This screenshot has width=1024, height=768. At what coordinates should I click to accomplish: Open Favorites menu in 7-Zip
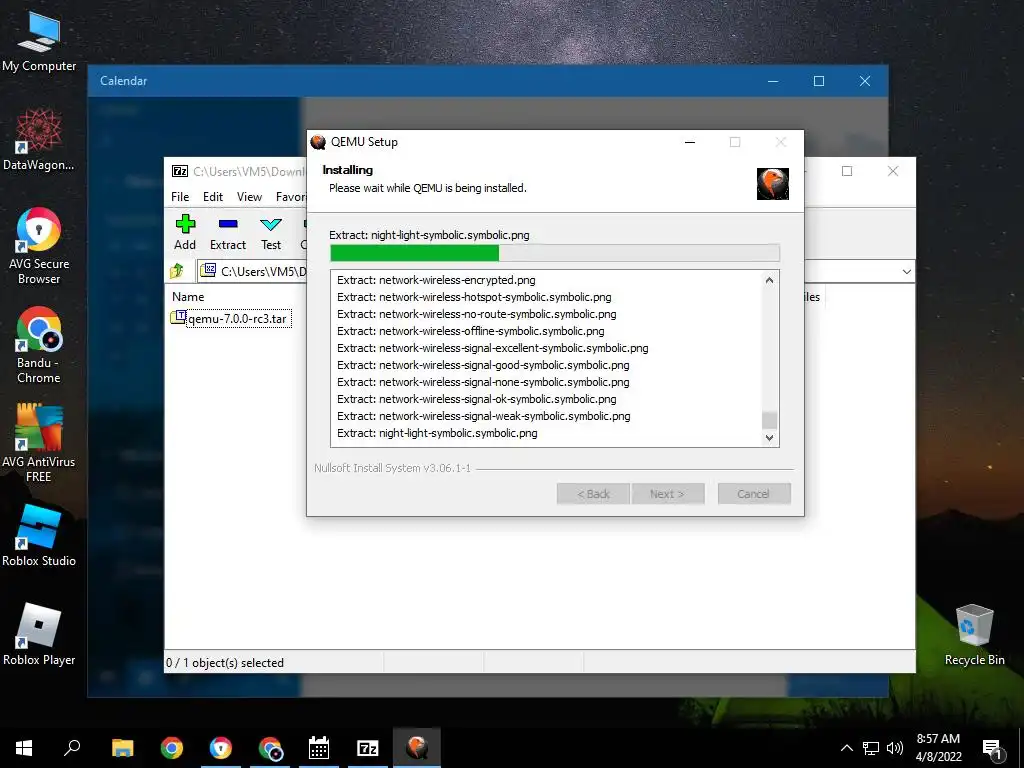point(291,197)
